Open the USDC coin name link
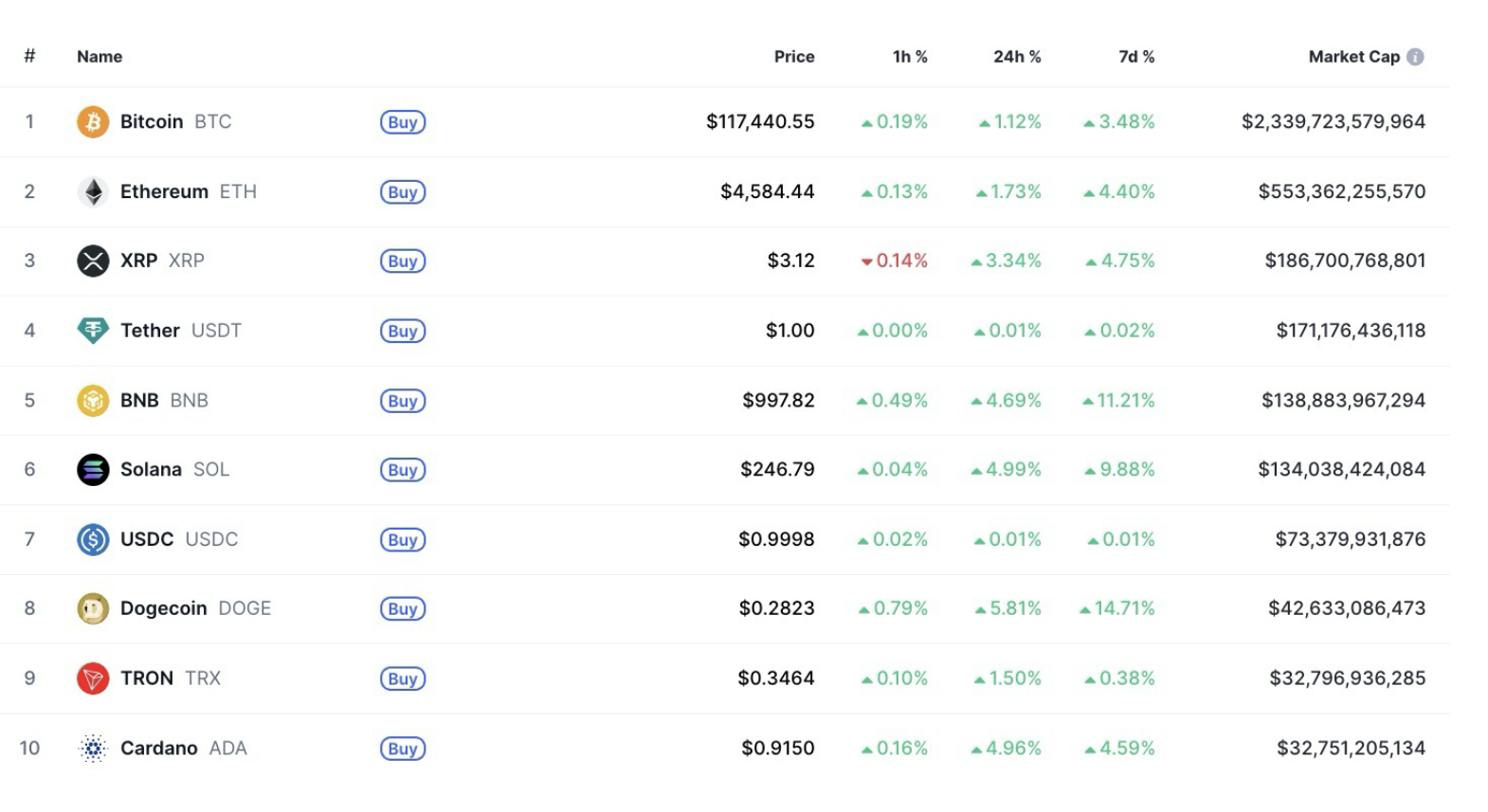This screenshot has width=1488, height=812. 147,539
